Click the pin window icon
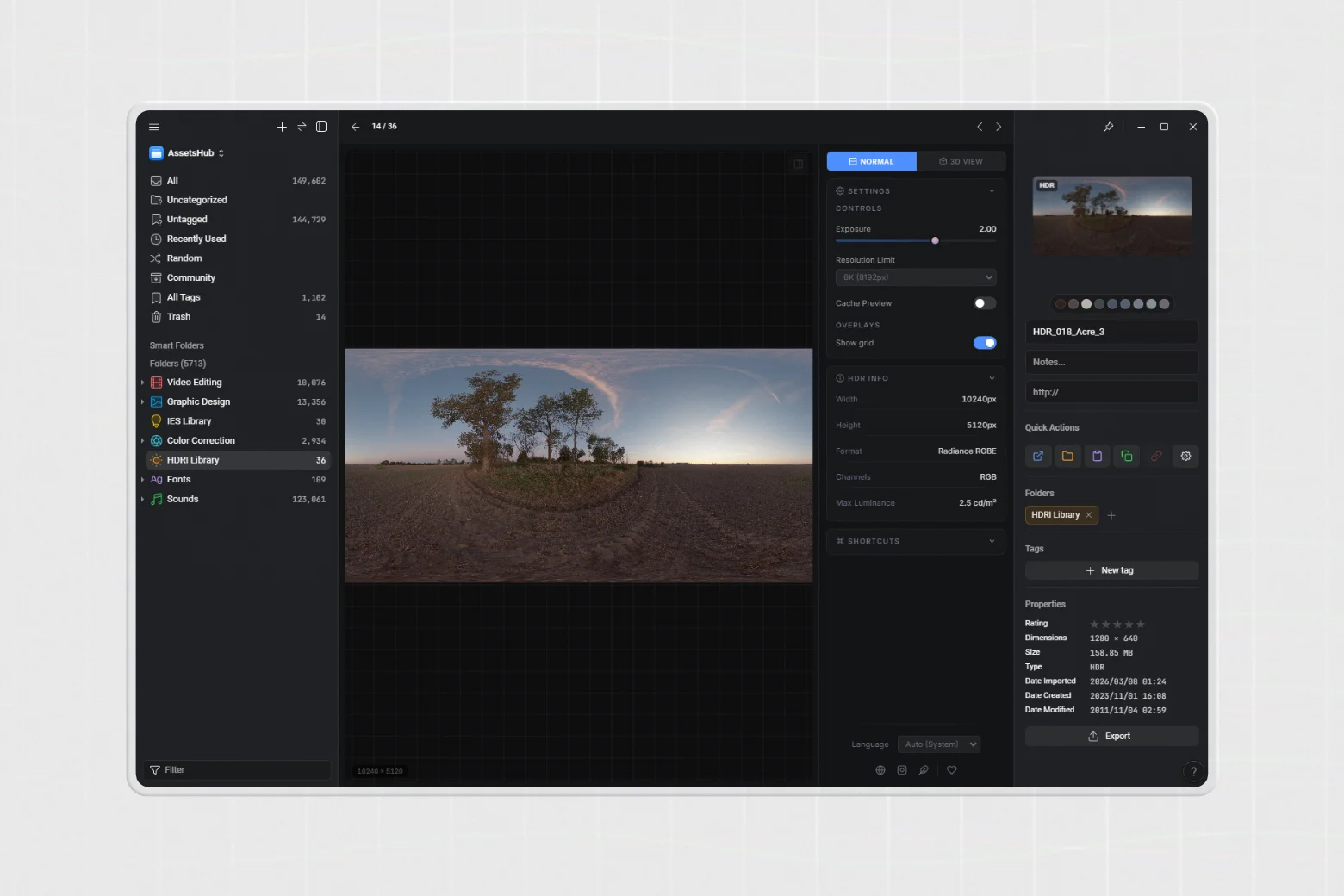The width and height of the screenshot is (1344, 896). [x=1108, y=127]
